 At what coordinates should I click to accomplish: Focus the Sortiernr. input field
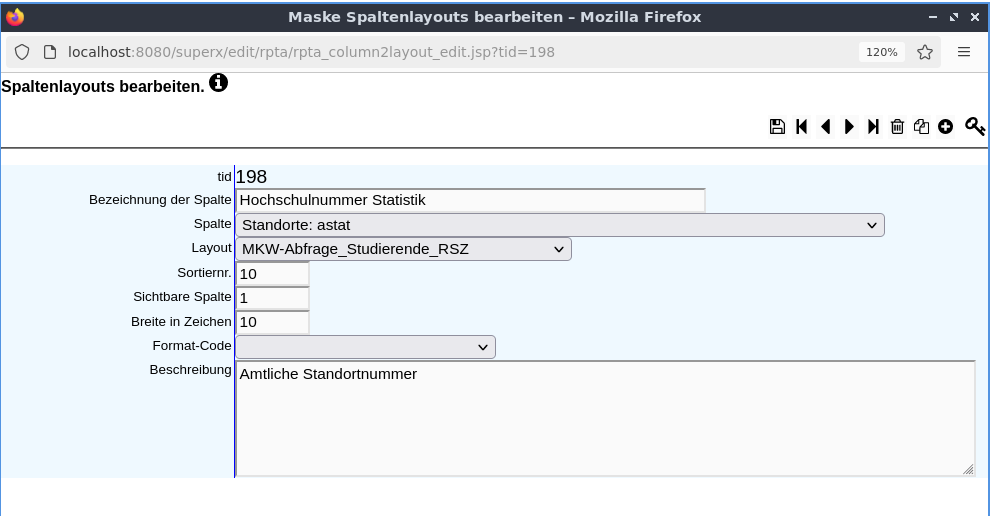click(x=273, y=273)
